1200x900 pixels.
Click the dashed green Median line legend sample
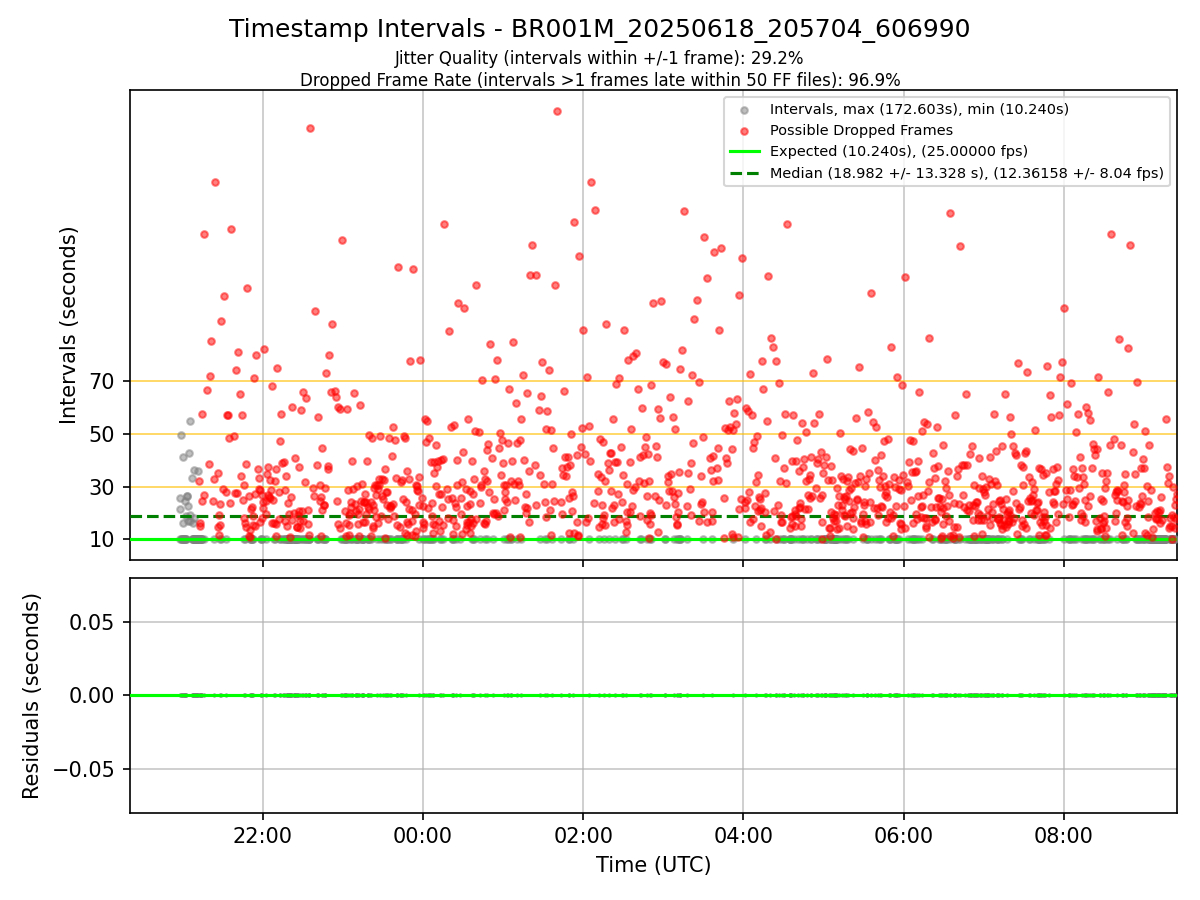tap(745, 173)
